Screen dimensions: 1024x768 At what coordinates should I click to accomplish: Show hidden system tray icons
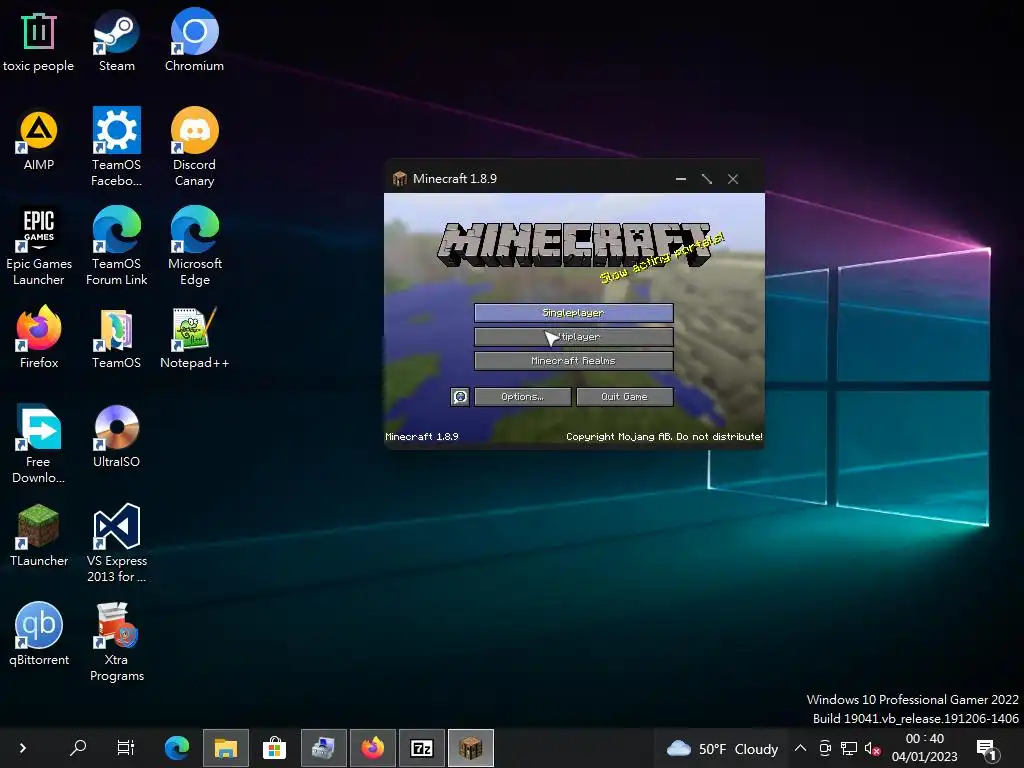click(800, 748)
